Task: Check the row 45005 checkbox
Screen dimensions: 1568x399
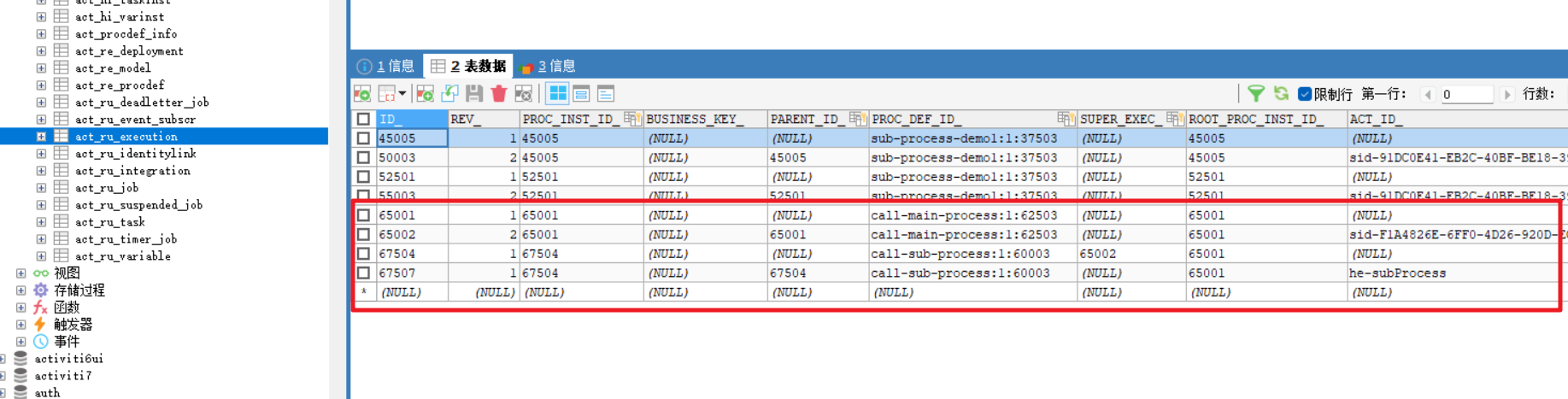Action: 364,138
